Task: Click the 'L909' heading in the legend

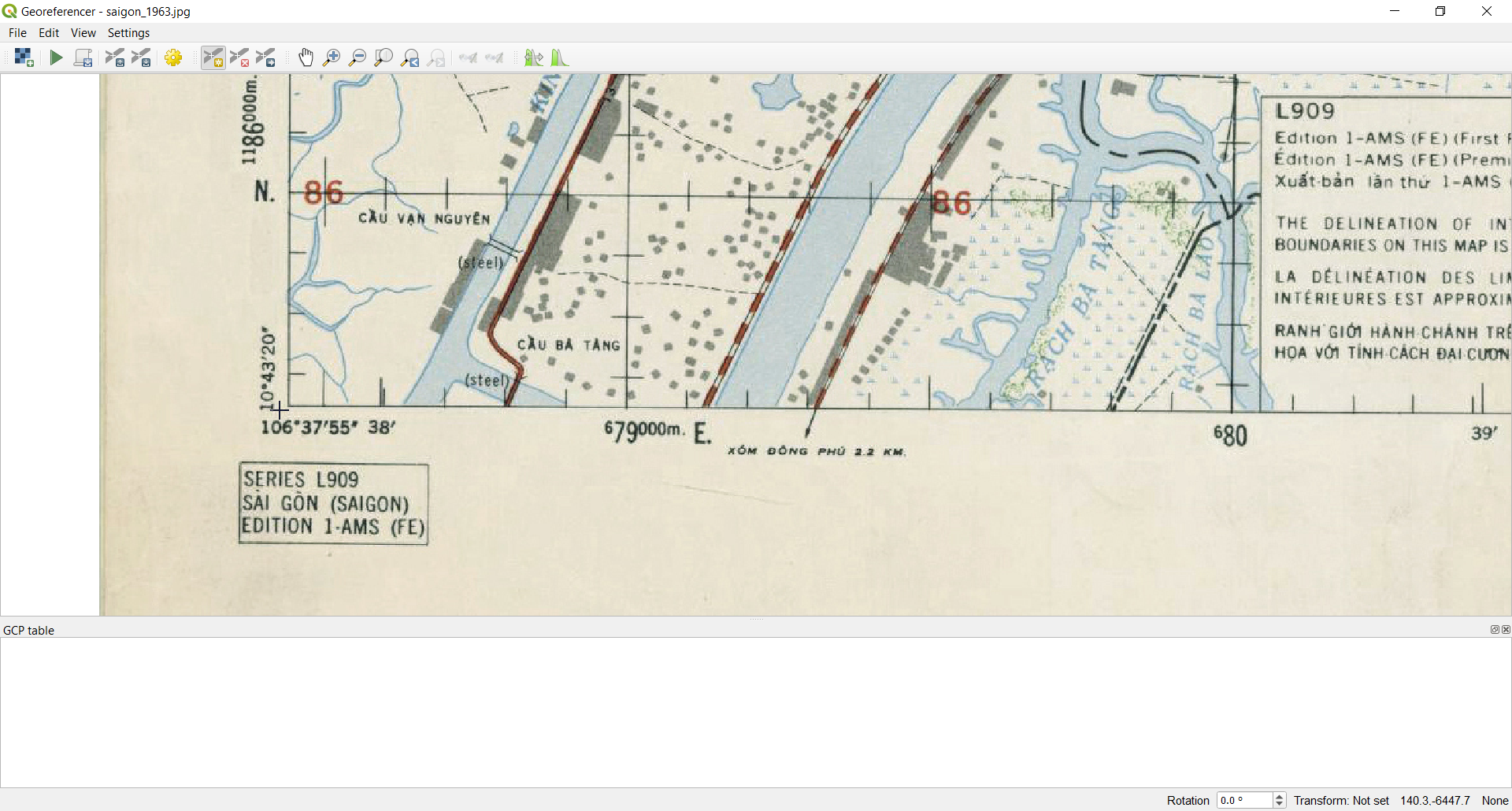Action: pyautogui.click(x=1305, y=111)
